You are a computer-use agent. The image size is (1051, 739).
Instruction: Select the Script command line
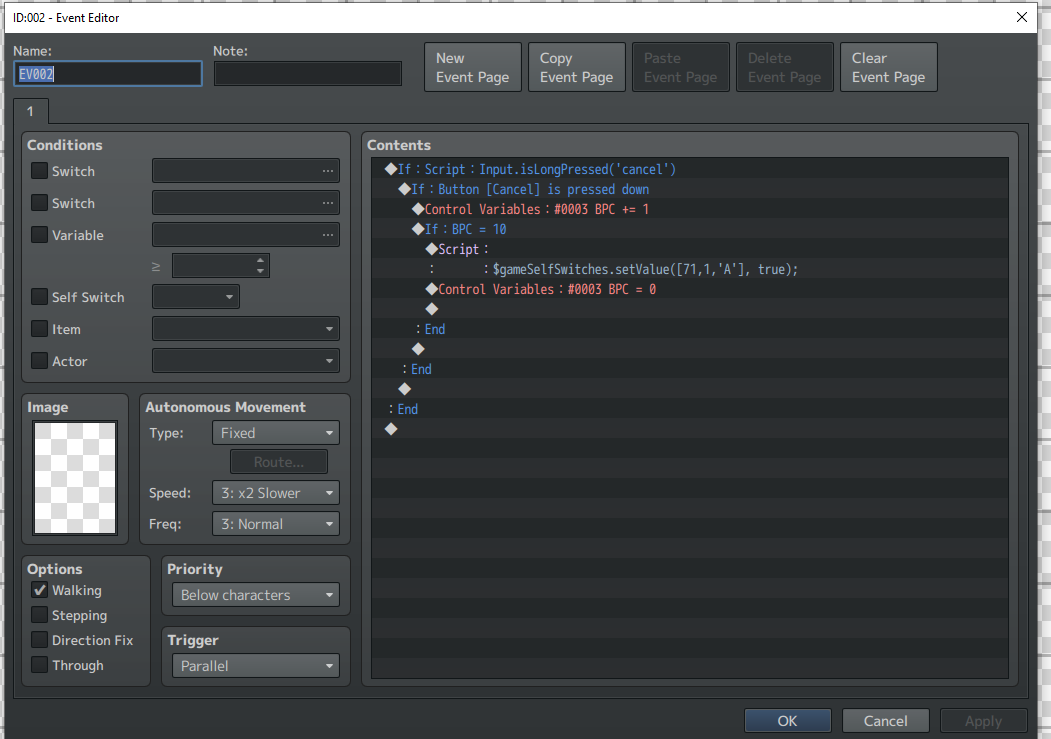pos(690,249)
